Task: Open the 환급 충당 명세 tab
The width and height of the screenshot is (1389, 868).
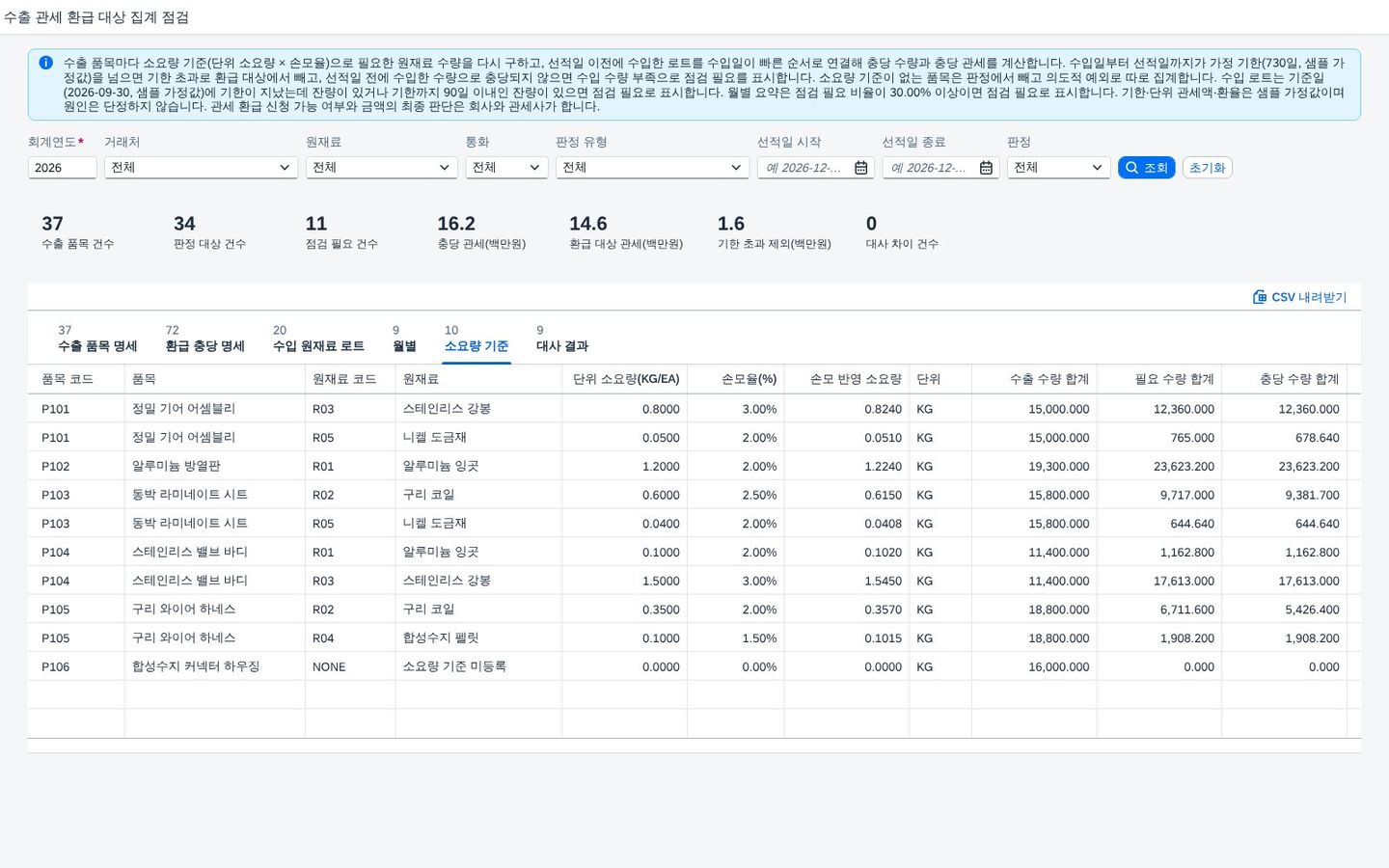Action: (x=204, y=339)
